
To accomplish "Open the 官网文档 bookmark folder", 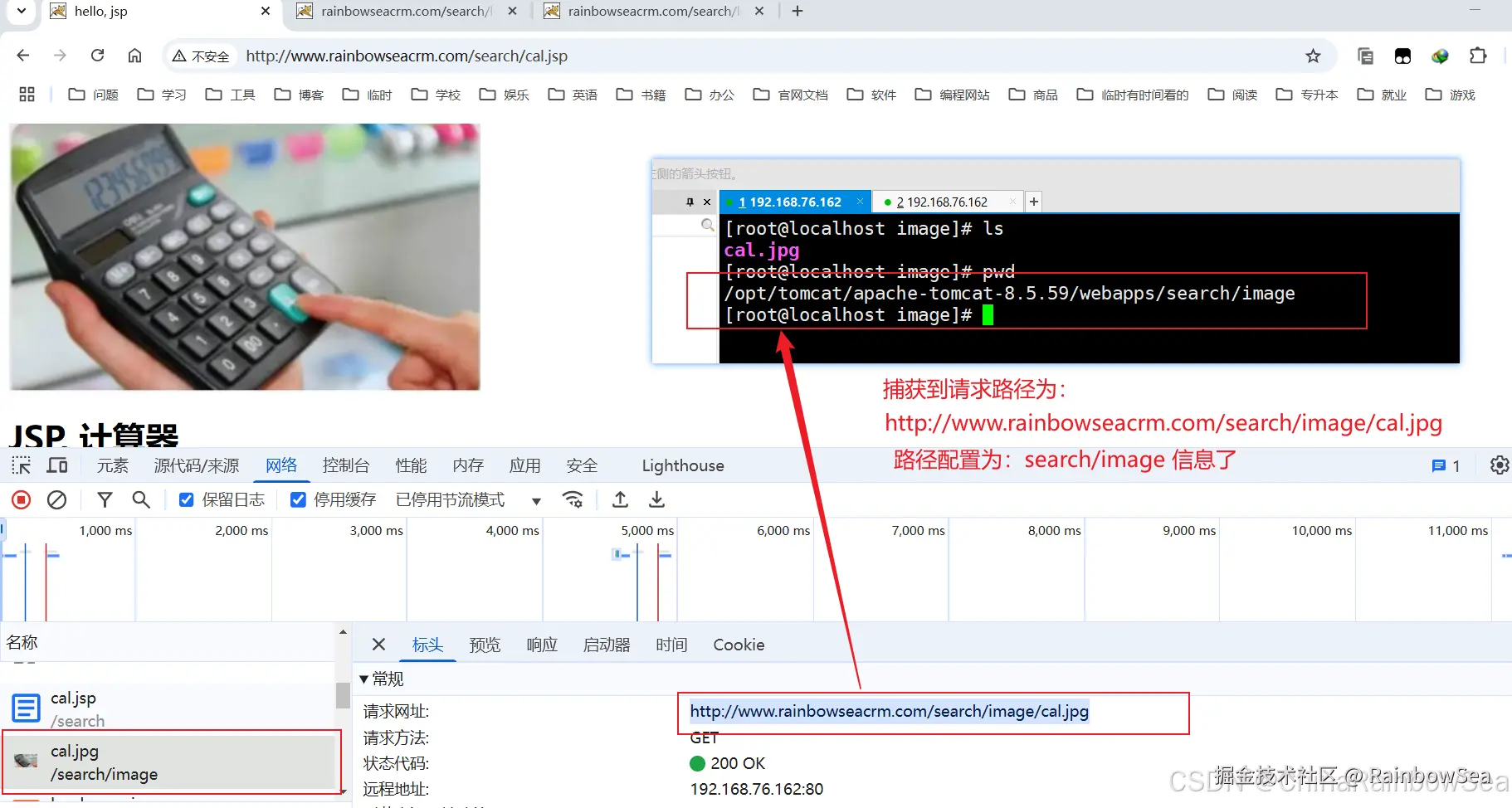I will click(790, 95).
